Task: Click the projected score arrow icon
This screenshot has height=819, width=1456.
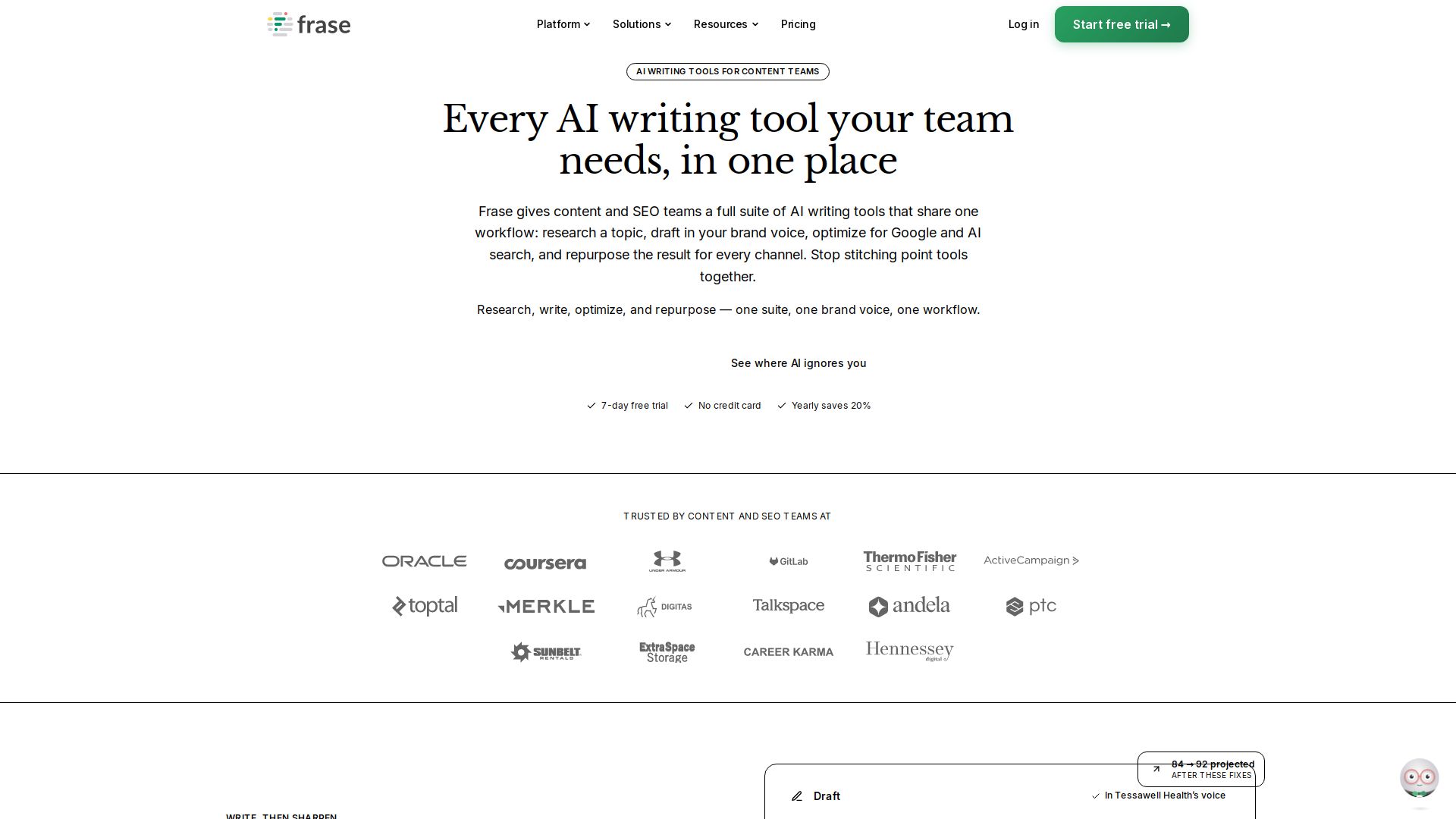Action: (1156, 769)
